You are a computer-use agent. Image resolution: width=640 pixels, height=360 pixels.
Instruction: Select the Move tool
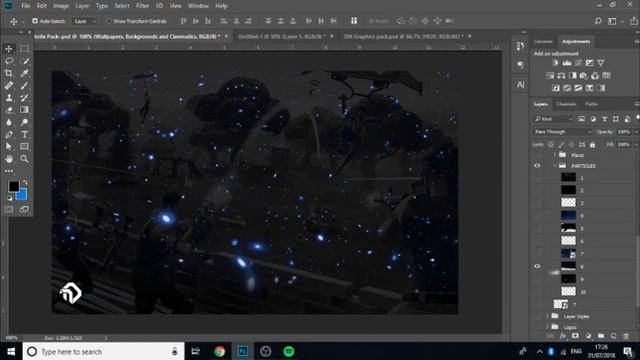[9, 49]
